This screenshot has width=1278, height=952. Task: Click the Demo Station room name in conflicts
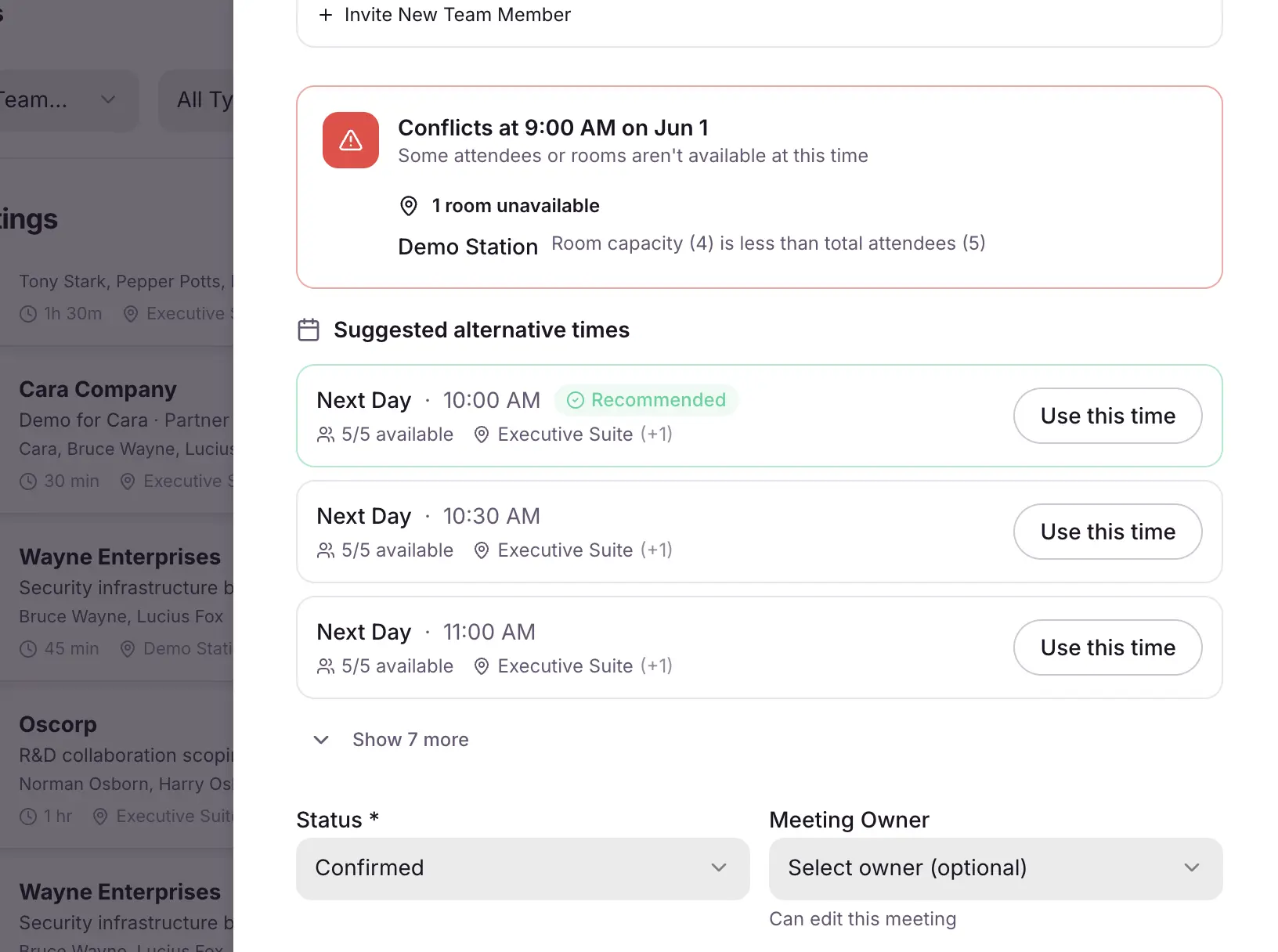468,247
